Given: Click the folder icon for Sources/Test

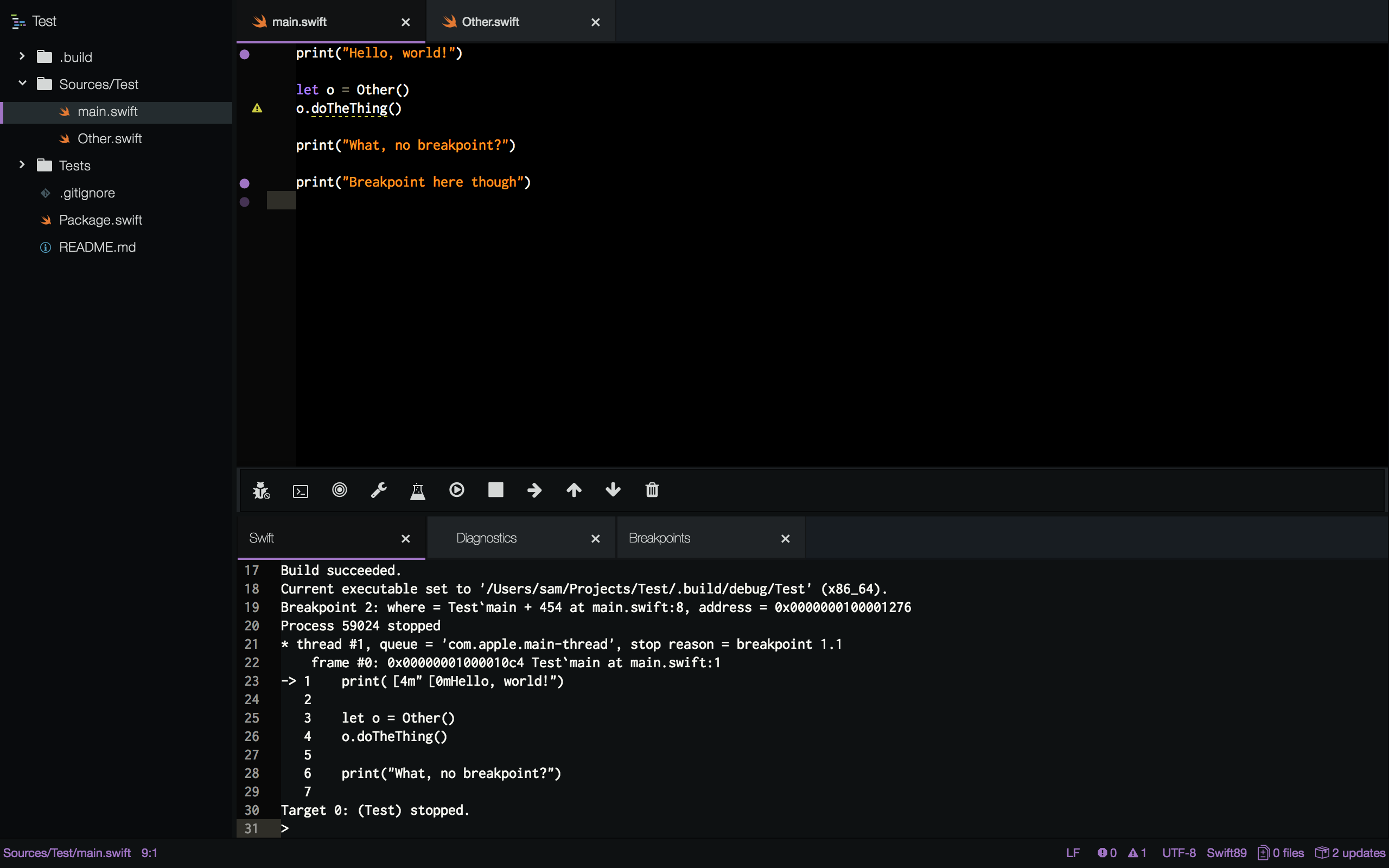Looking at the screenshot, I should point(44,84).
